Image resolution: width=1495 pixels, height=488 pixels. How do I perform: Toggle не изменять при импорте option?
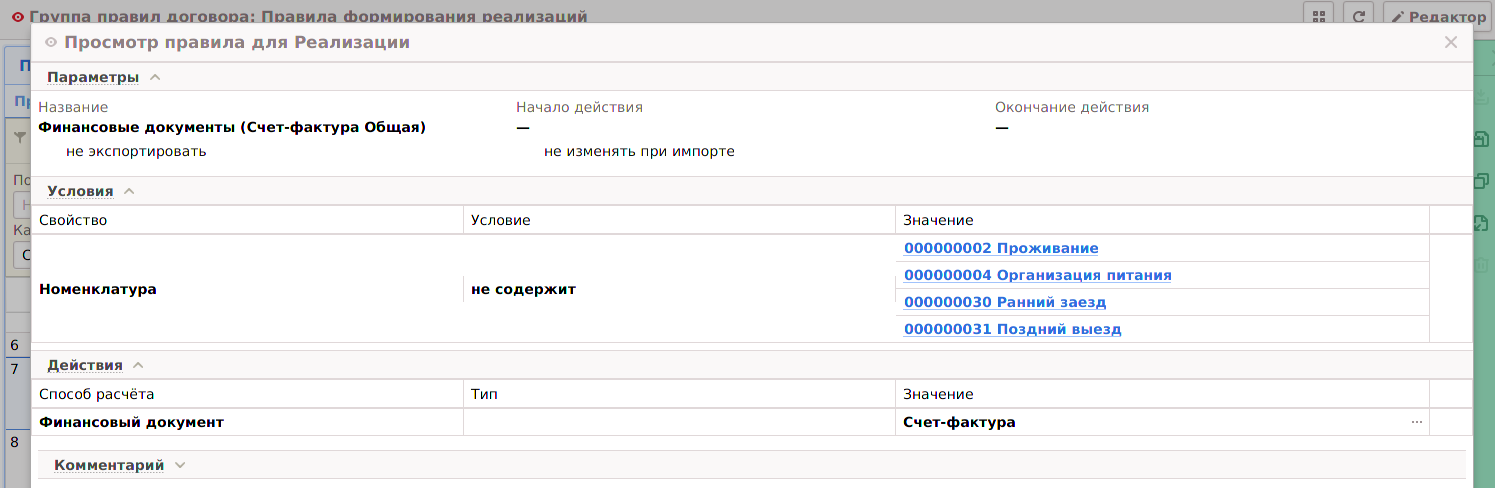[638, 152]
